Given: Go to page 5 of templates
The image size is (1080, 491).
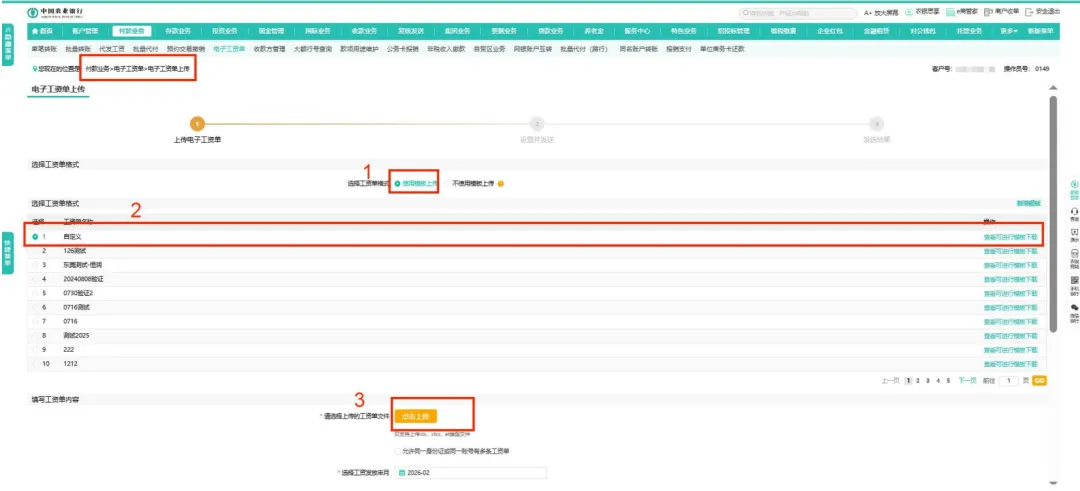Looking at the screenshot, I should (948, 381).
